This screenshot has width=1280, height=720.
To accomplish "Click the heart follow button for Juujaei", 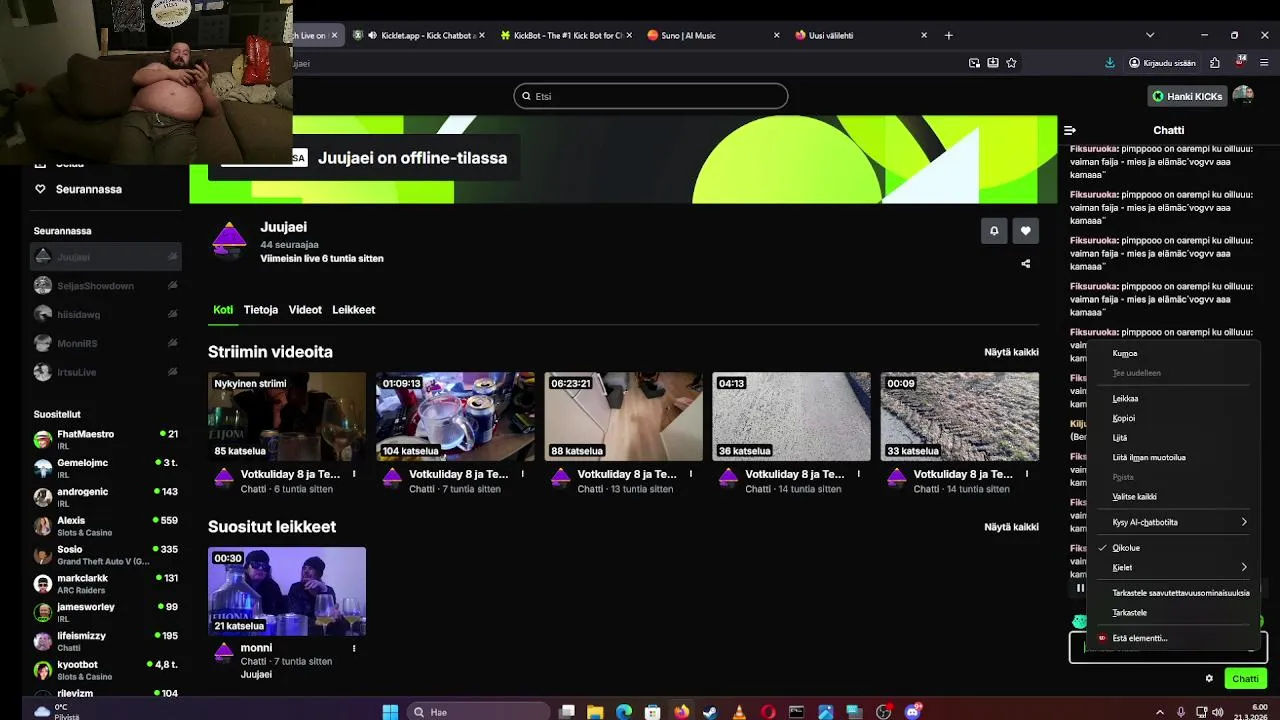I will (x=1025, y=231).
